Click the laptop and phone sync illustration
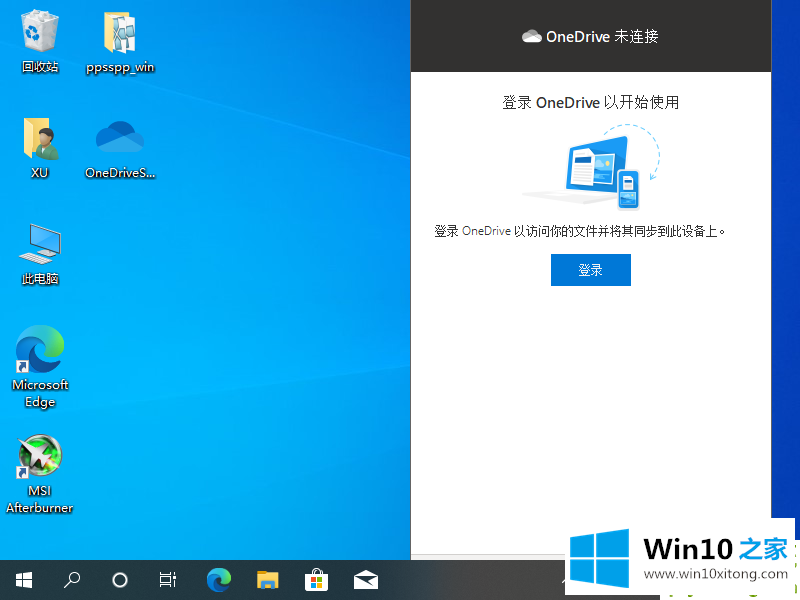The height and width of the screenshot is (600, 800). click(591, 166)
